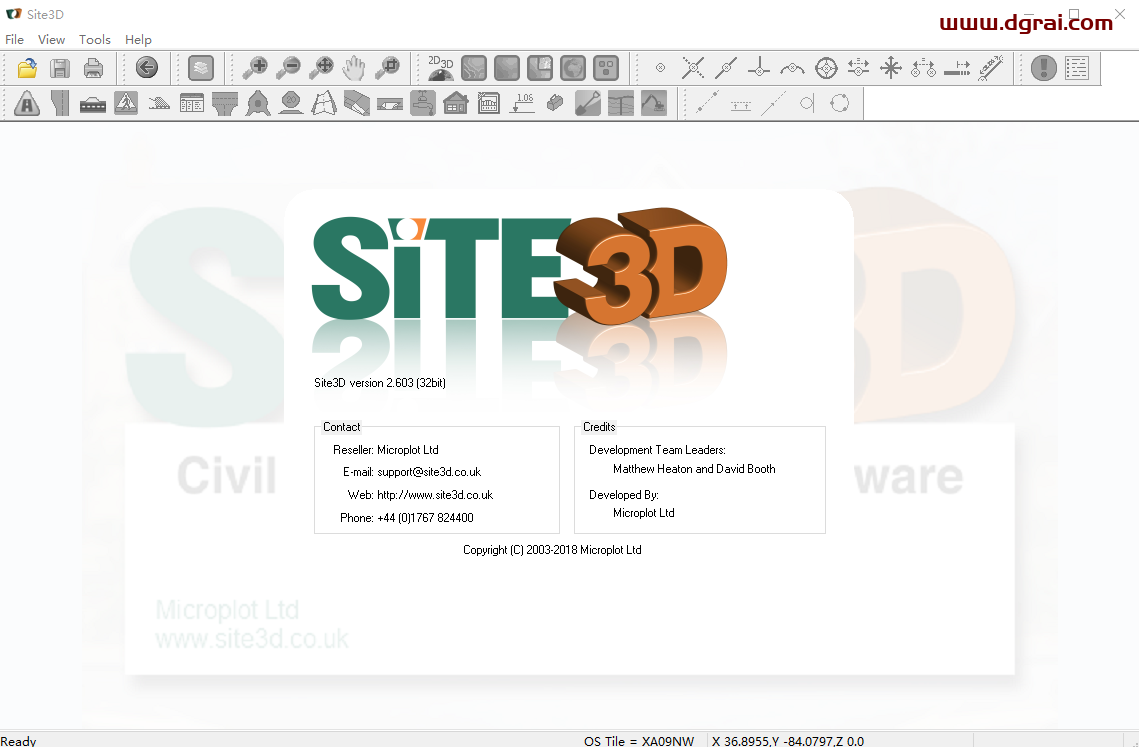Screen dimensions: 1139x747
Task: Select the road junction icon
Action: pyautogui.click(x=225, y=103)
